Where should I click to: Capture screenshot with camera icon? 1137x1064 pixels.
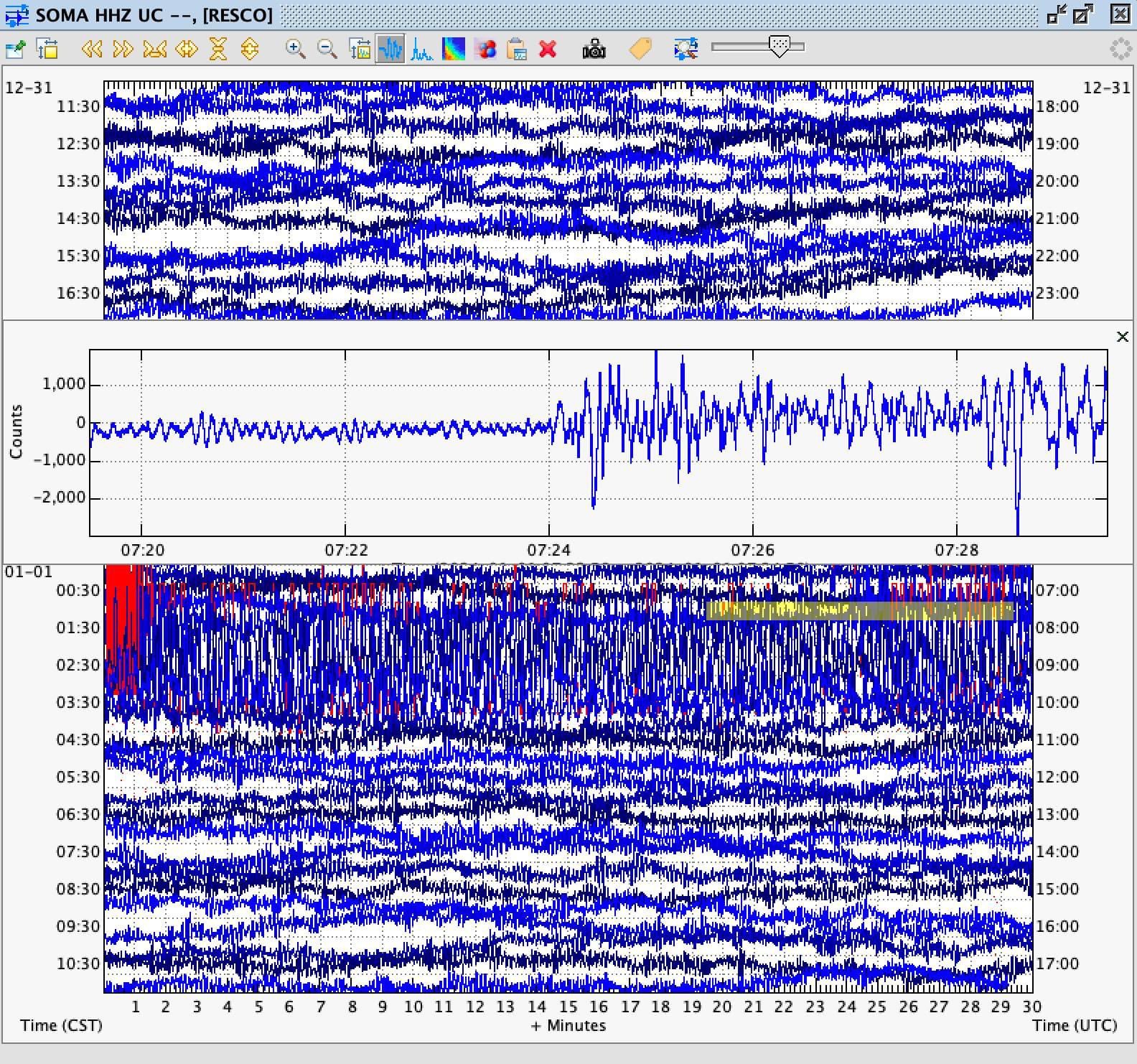pyautogui.click(x=594, y=49)
